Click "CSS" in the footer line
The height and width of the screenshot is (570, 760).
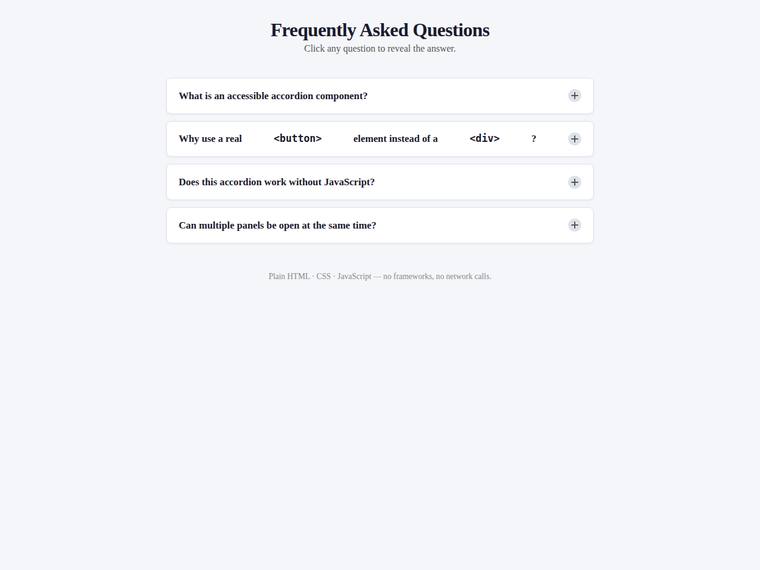[323, 276]
